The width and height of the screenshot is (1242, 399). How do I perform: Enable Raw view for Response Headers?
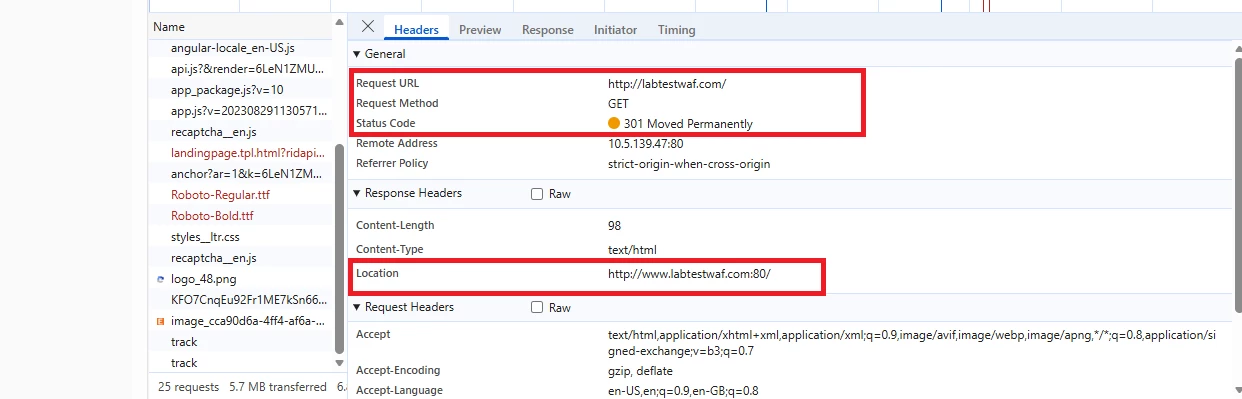537,194
